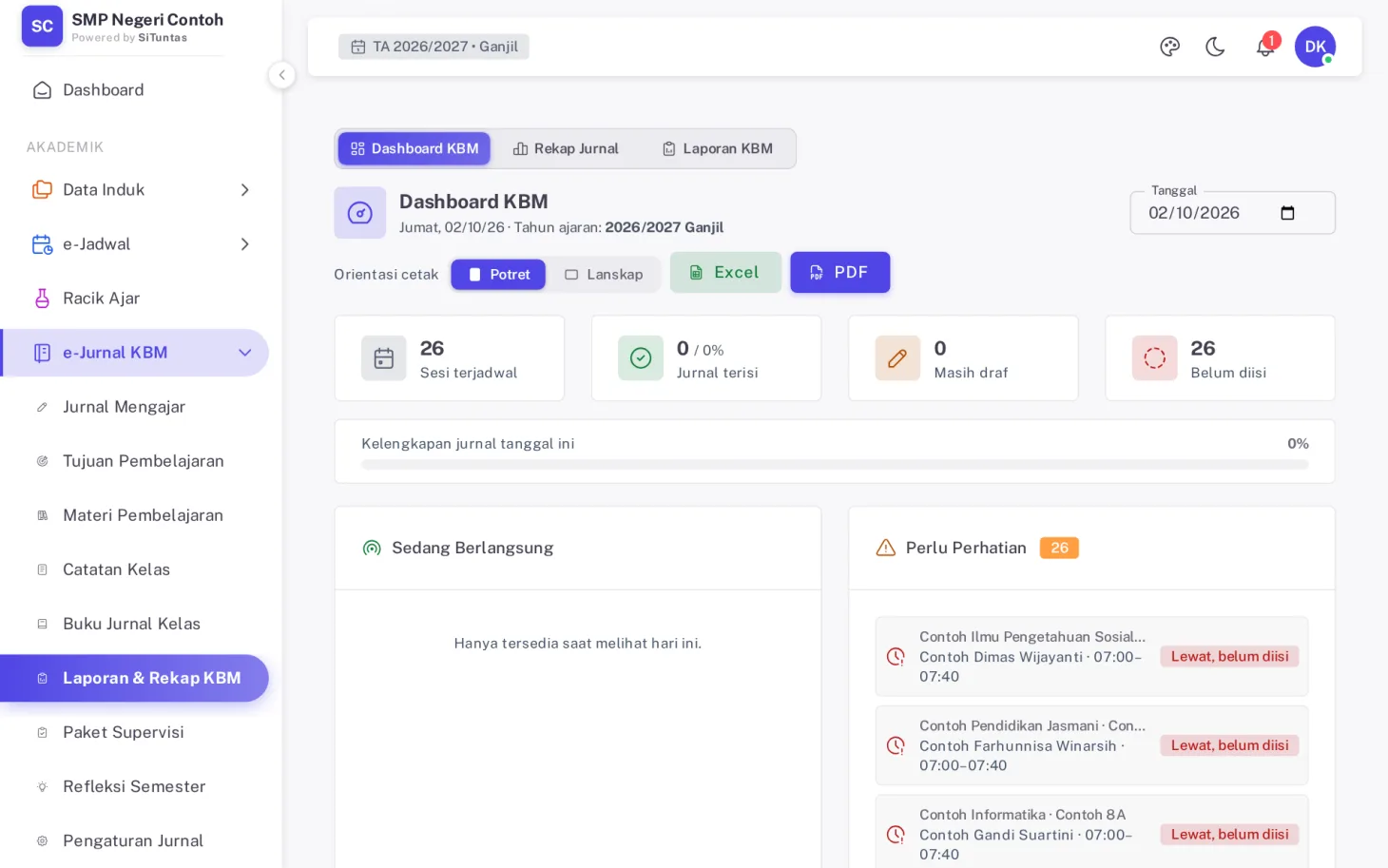Click the Sedang Berlangsung broadcast icon
Screen dimensions: 1388x868
click(x=372, y=549)
